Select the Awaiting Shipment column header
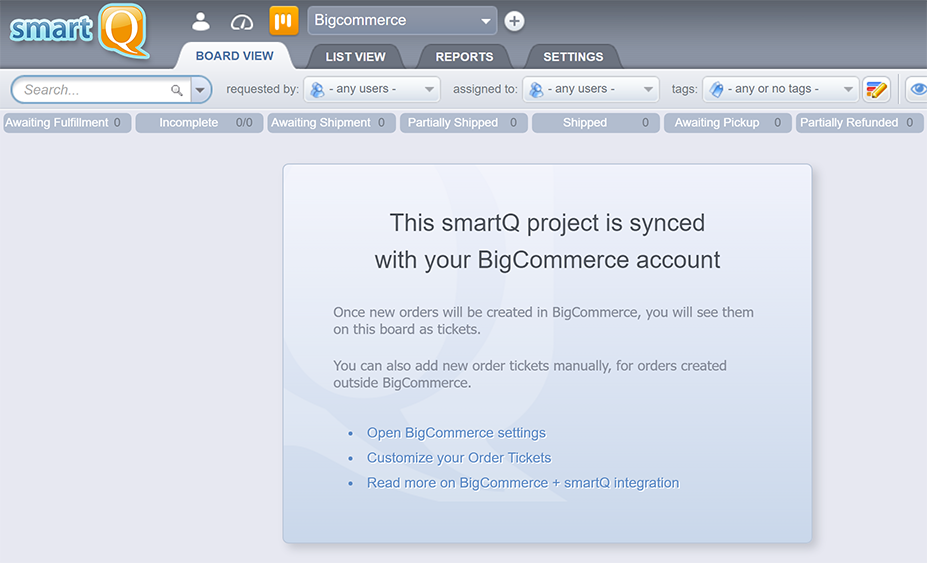 [x=331, y=122]
